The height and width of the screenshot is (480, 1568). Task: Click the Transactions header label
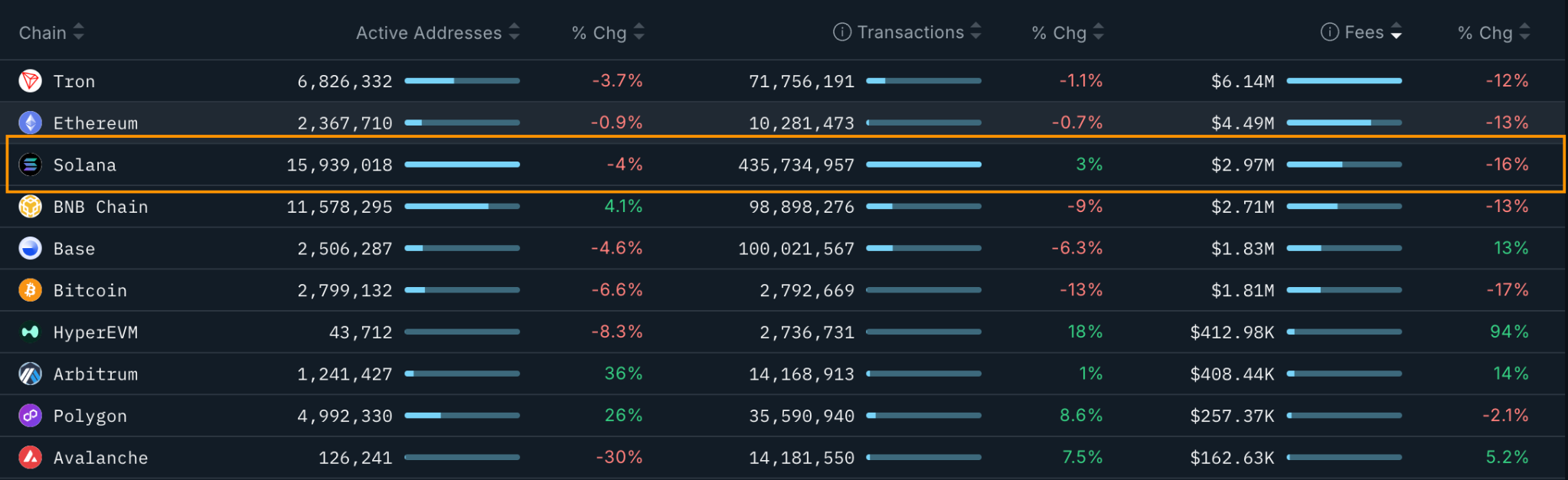coord(910,32)
